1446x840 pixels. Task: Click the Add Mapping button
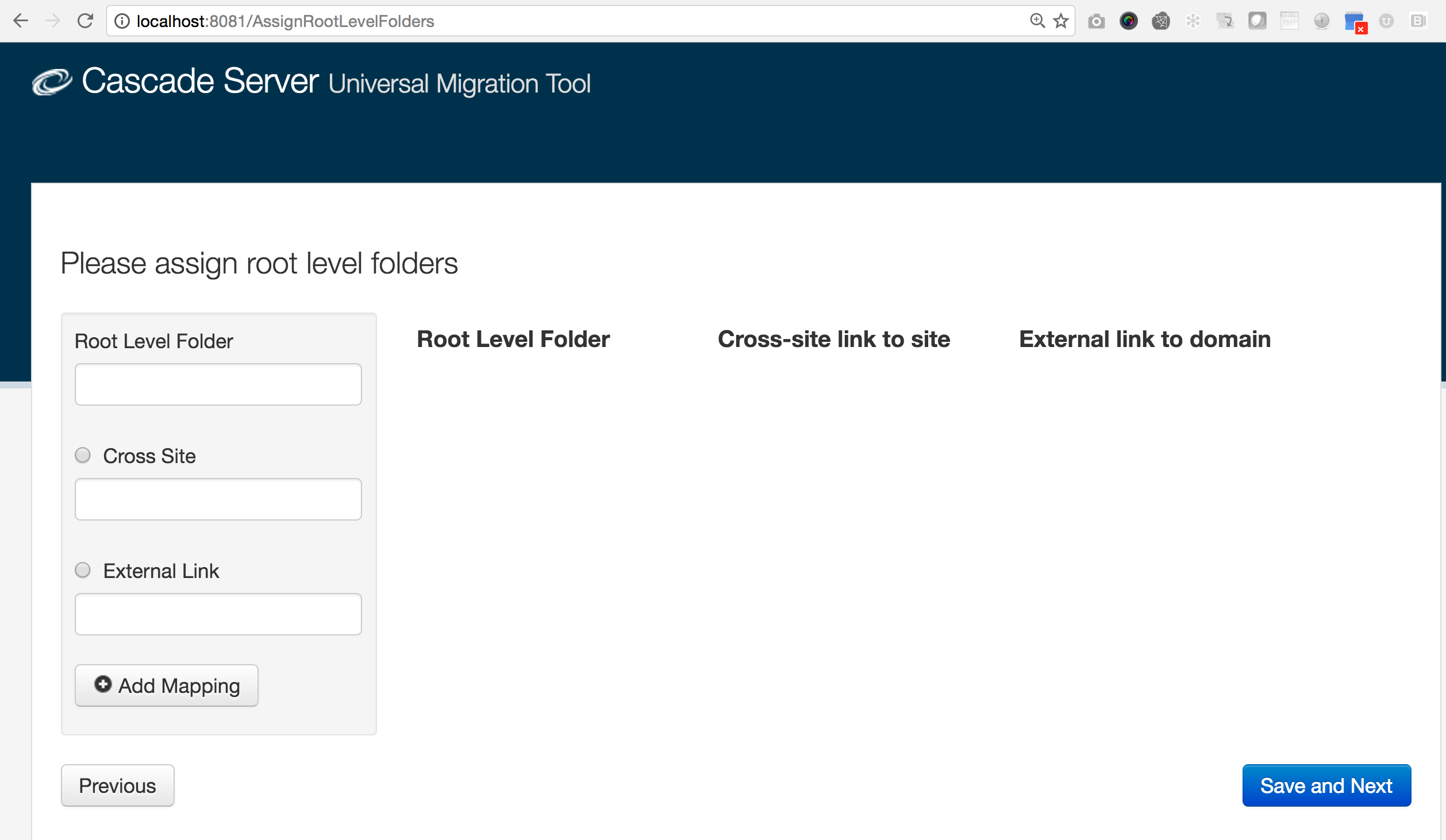pyautogui.click(x=167, y=685)
